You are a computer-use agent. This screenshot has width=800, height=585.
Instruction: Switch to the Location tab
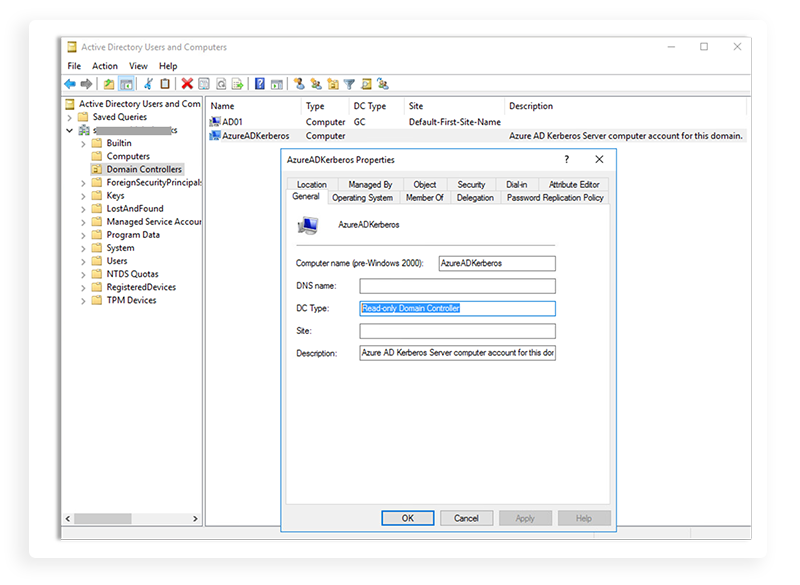click(312, 184)
